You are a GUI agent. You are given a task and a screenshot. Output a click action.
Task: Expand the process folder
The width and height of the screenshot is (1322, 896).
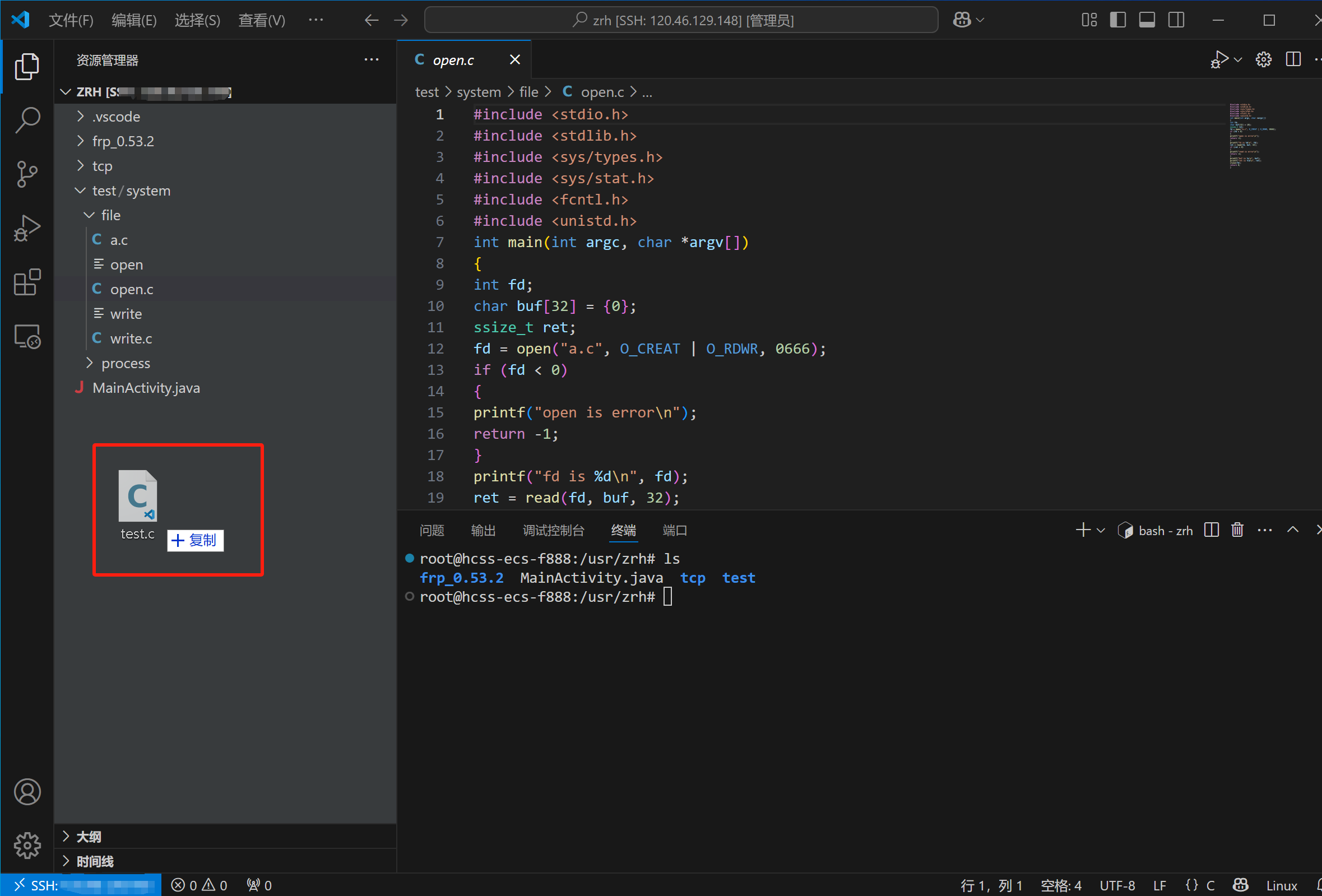(125, 363)
